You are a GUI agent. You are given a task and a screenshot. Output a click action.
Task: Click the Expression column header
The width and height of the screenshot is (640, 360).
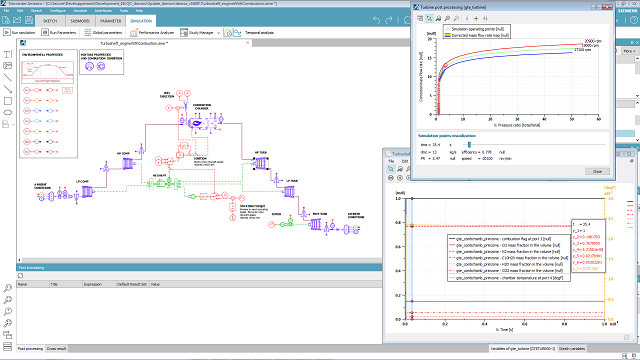(99, 284)
